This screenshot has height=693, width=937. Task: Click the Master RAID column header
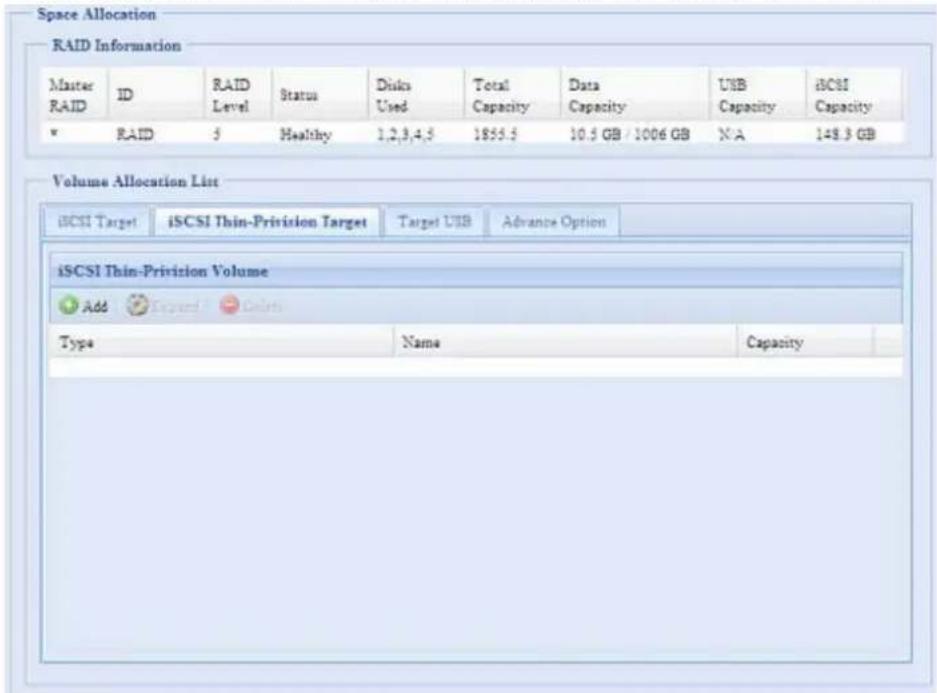click(x=75, y=96)
